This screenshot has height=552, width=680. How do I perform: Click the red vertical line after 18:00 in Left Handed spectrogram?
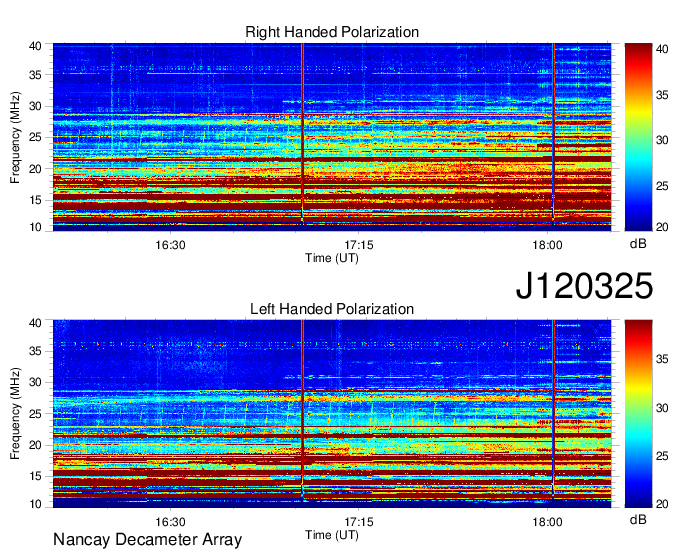(553, 409)
